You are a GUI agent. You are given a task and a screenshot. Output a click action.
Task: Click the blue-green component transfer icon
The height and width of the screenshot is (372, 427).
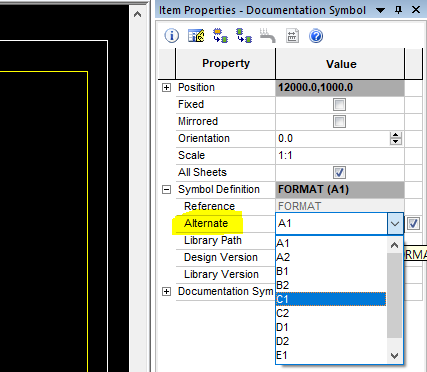point(244,36)
